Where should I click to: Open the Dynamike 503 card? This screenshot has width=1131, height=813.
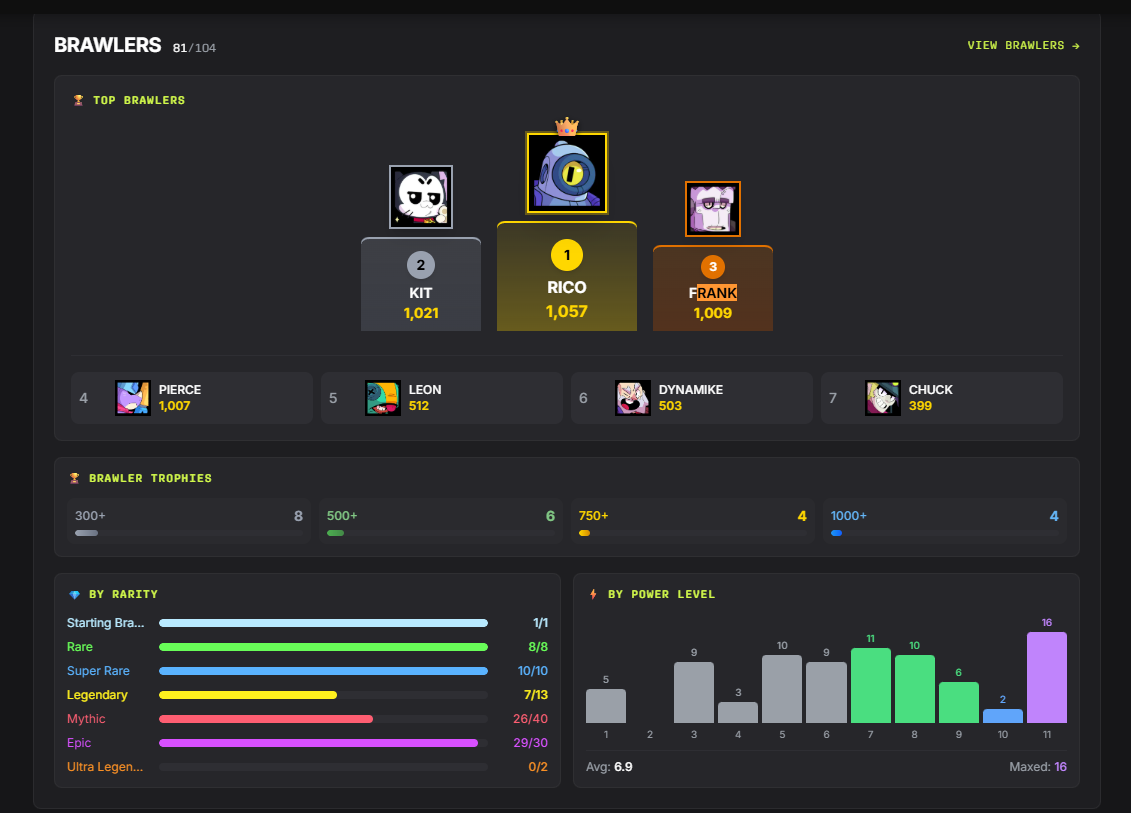[692, 398]
